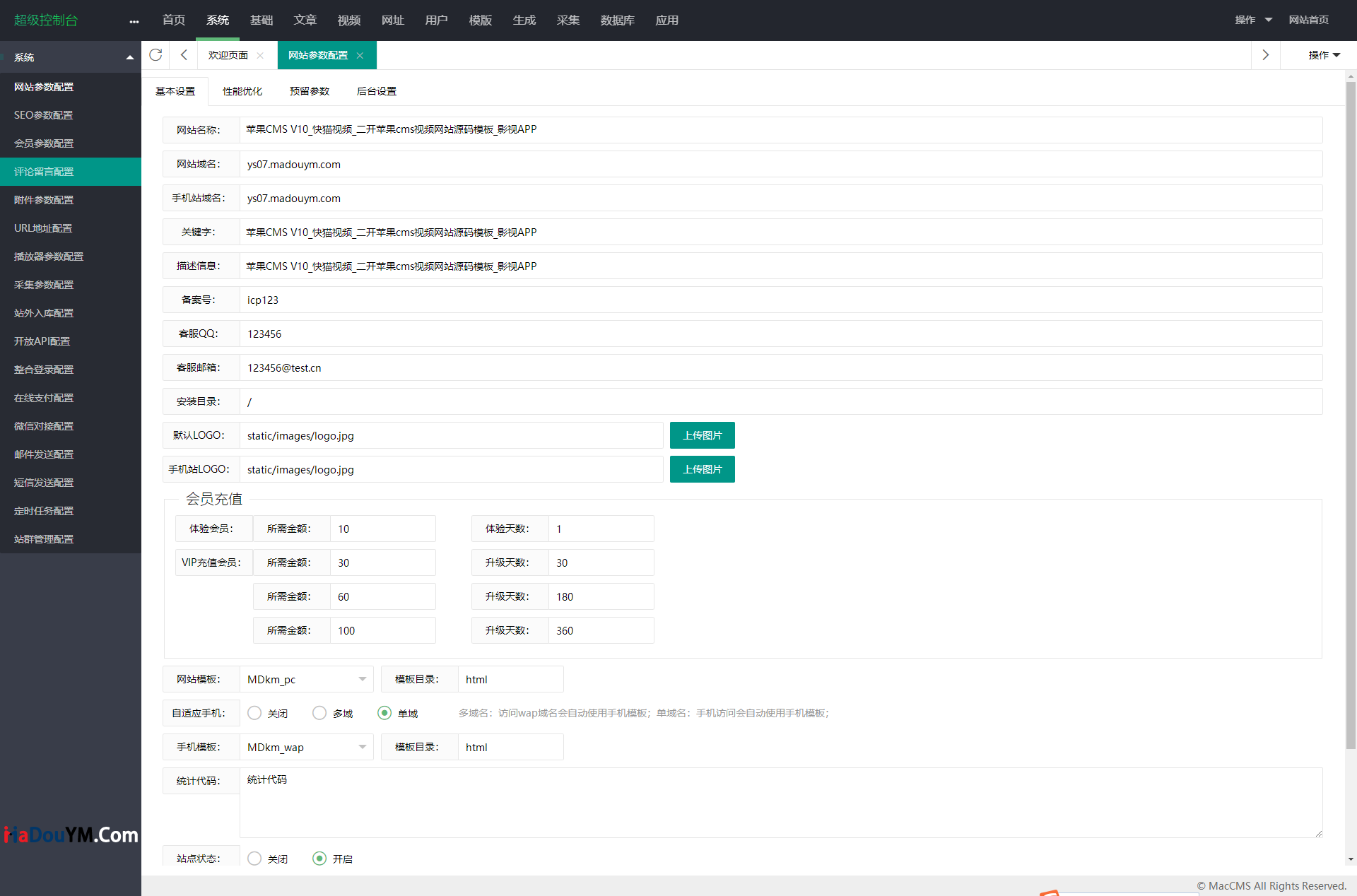Switch to the 后台设置 tab
The height and width of the screenshot is (896, 1357).
pos(376,90)
